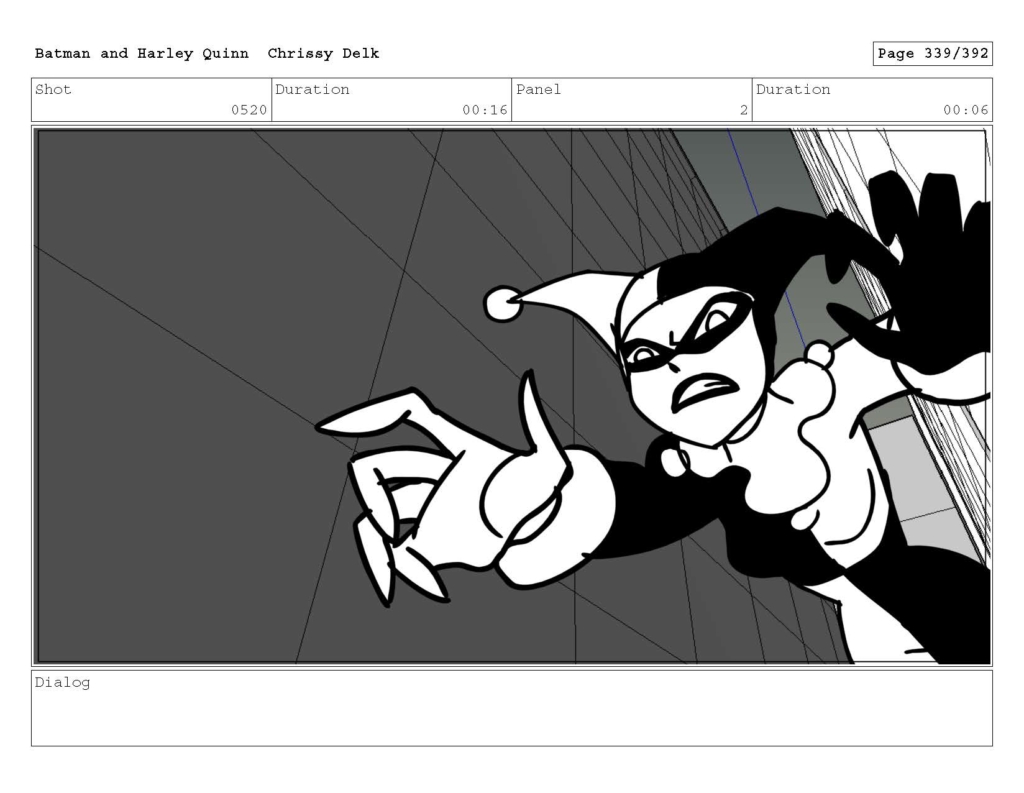Click the 'Page 339/392' indicator box
This screenshot has width=1024, height=793.
933,54
